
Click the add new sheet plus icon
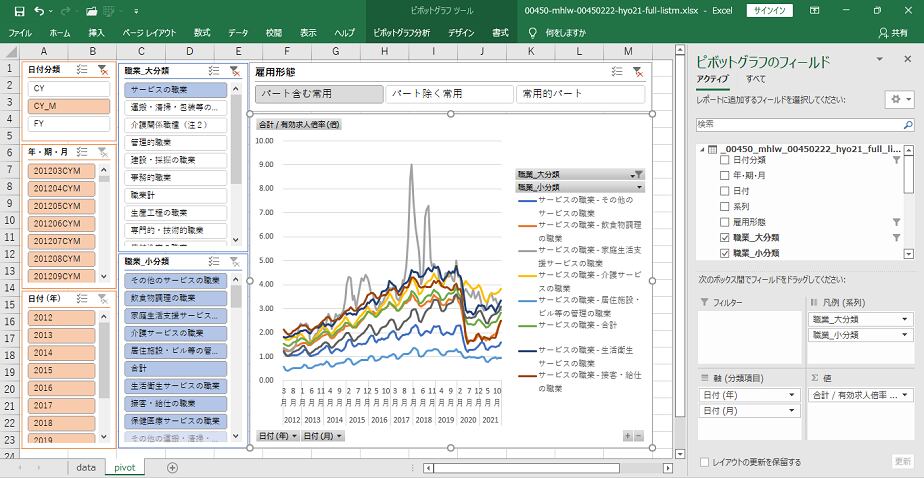[x=172, y=467]
